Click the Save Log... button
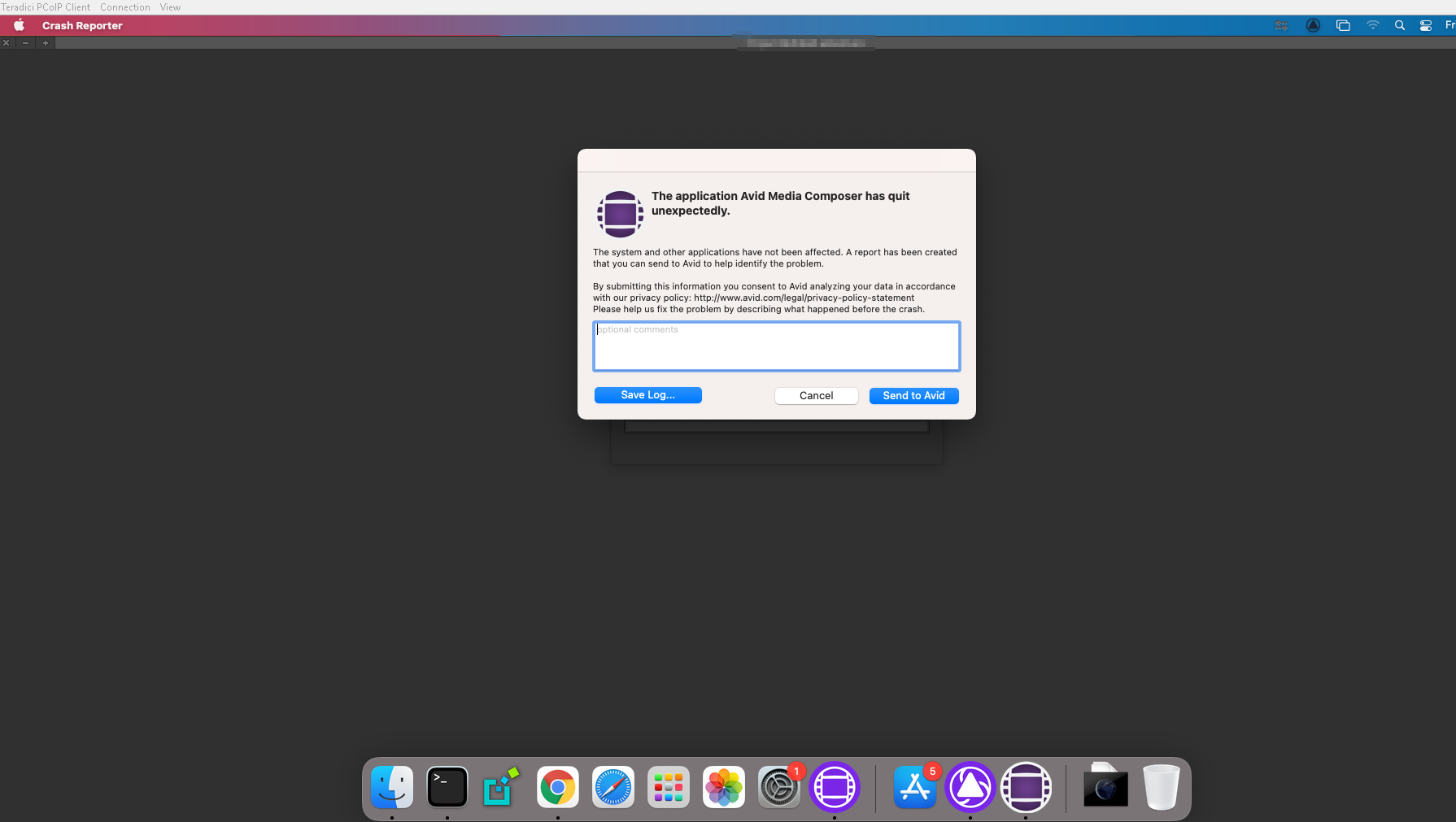The width and height of the screenshot is (1456, 822). click(648, 395)
